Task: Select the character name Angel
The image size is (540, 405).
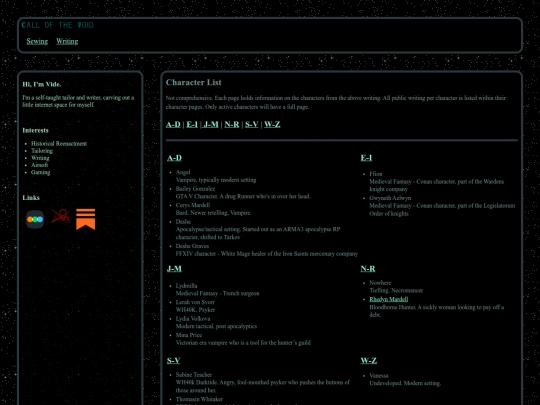Action: pos(183,172)
